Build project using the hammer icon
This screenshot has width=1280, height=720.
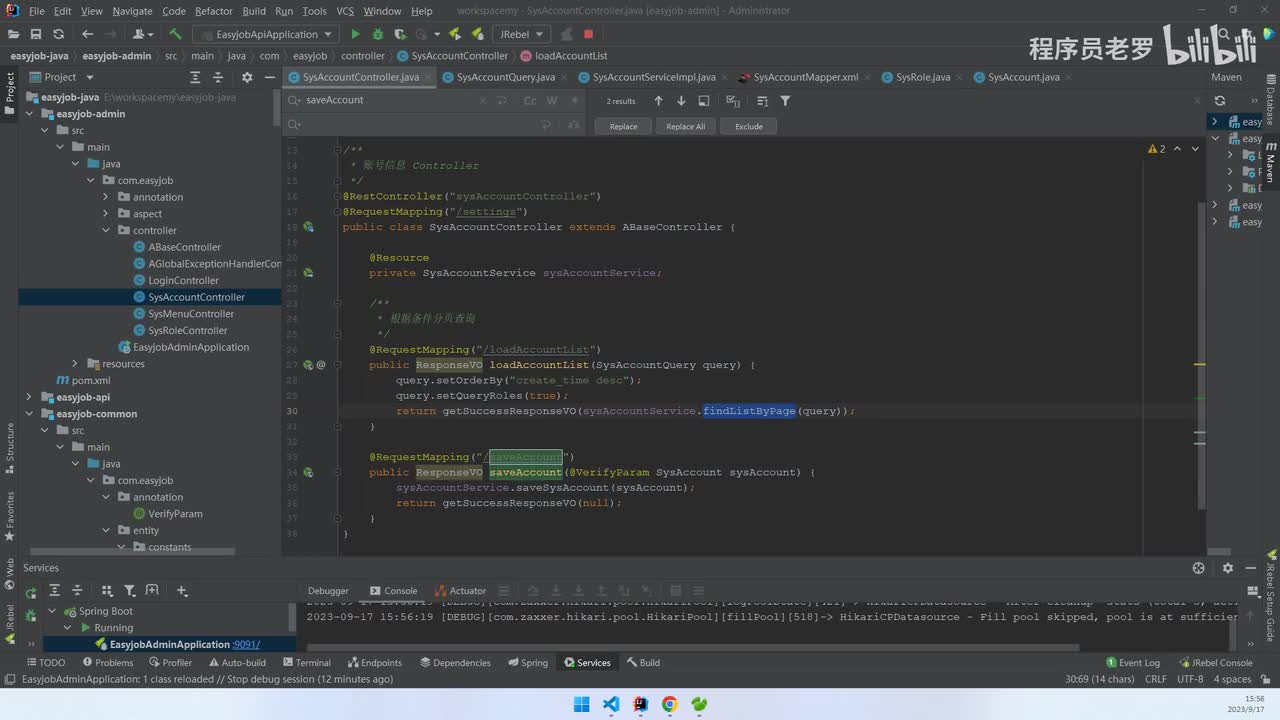(x=175, y=34)
